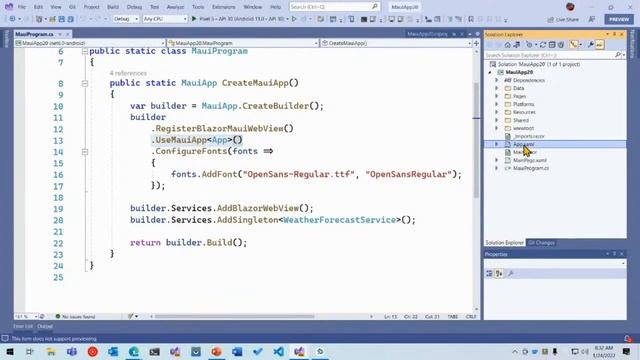Click the Error List tab at bottom
Screen dimensions: 640x360
23,327
